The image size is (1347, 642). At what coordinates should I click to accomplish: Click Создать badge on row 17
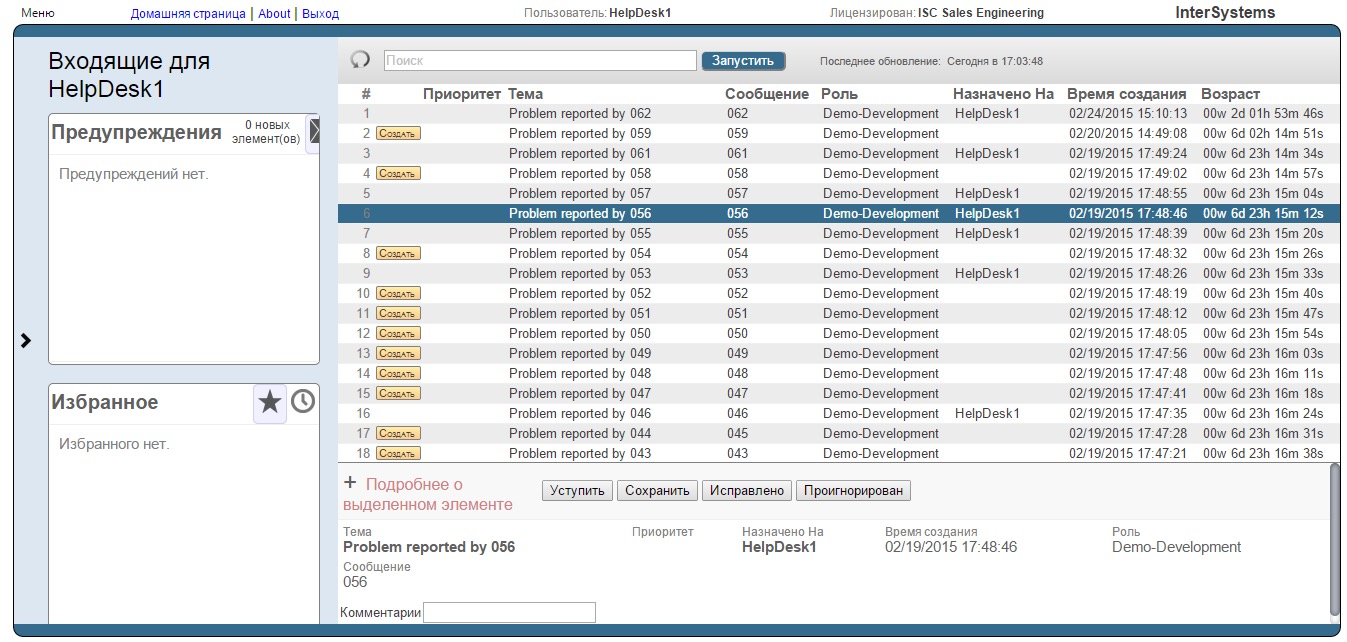(398, 434)
